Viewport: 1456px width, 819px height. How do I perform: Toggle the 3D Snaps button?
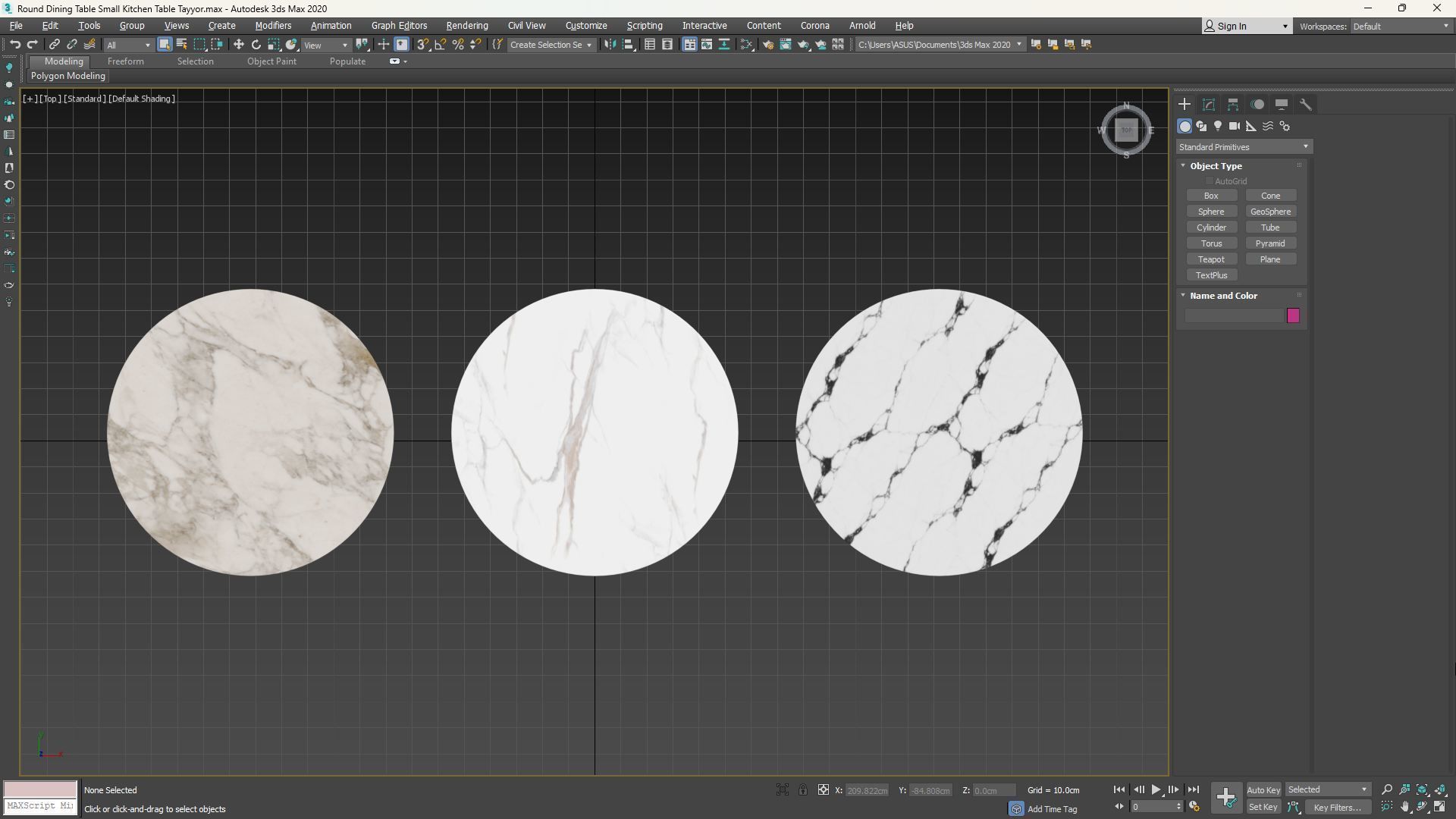422,45
